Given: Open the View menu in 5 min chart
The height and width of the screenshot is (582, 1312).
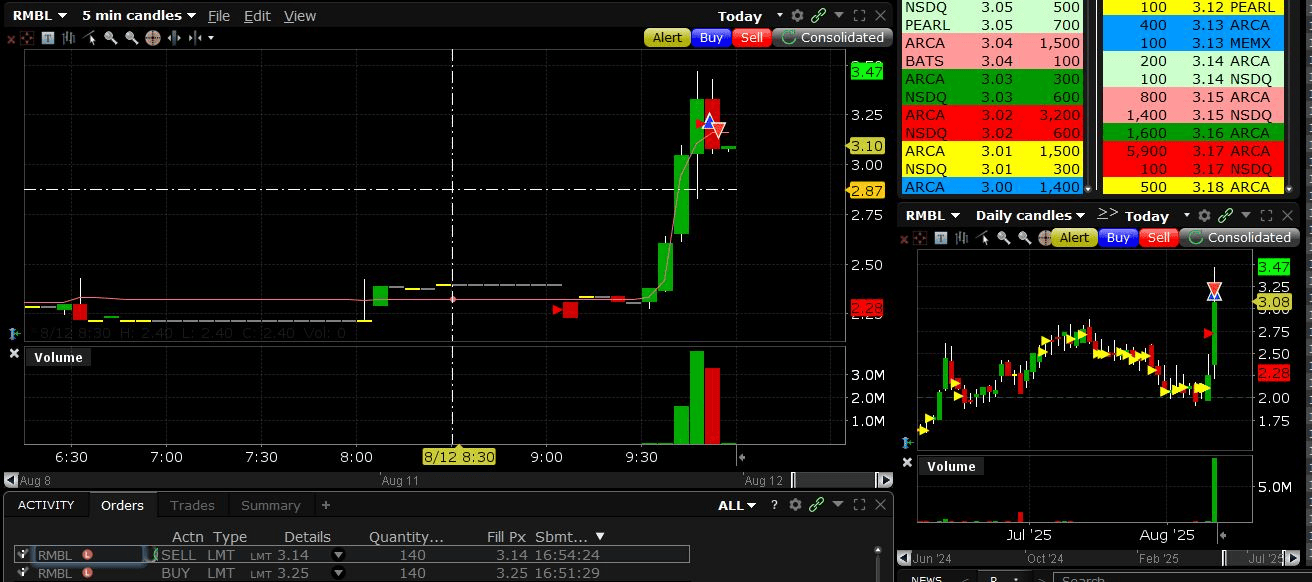Looking at the screenshot, I should coord(299,16).
